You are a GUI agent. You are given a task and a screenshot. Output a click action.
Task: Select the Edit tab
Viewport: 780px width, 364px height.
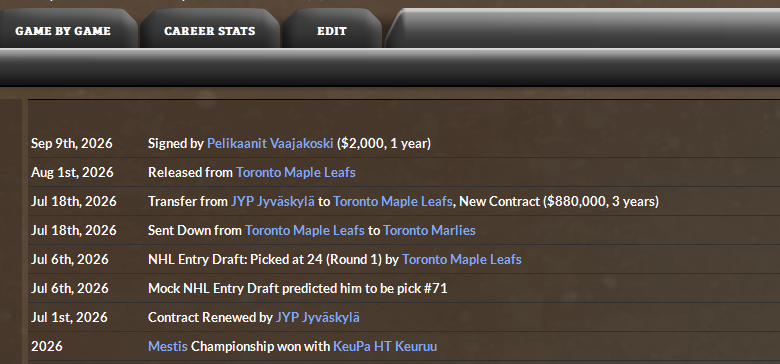click(x=332, y=30)
